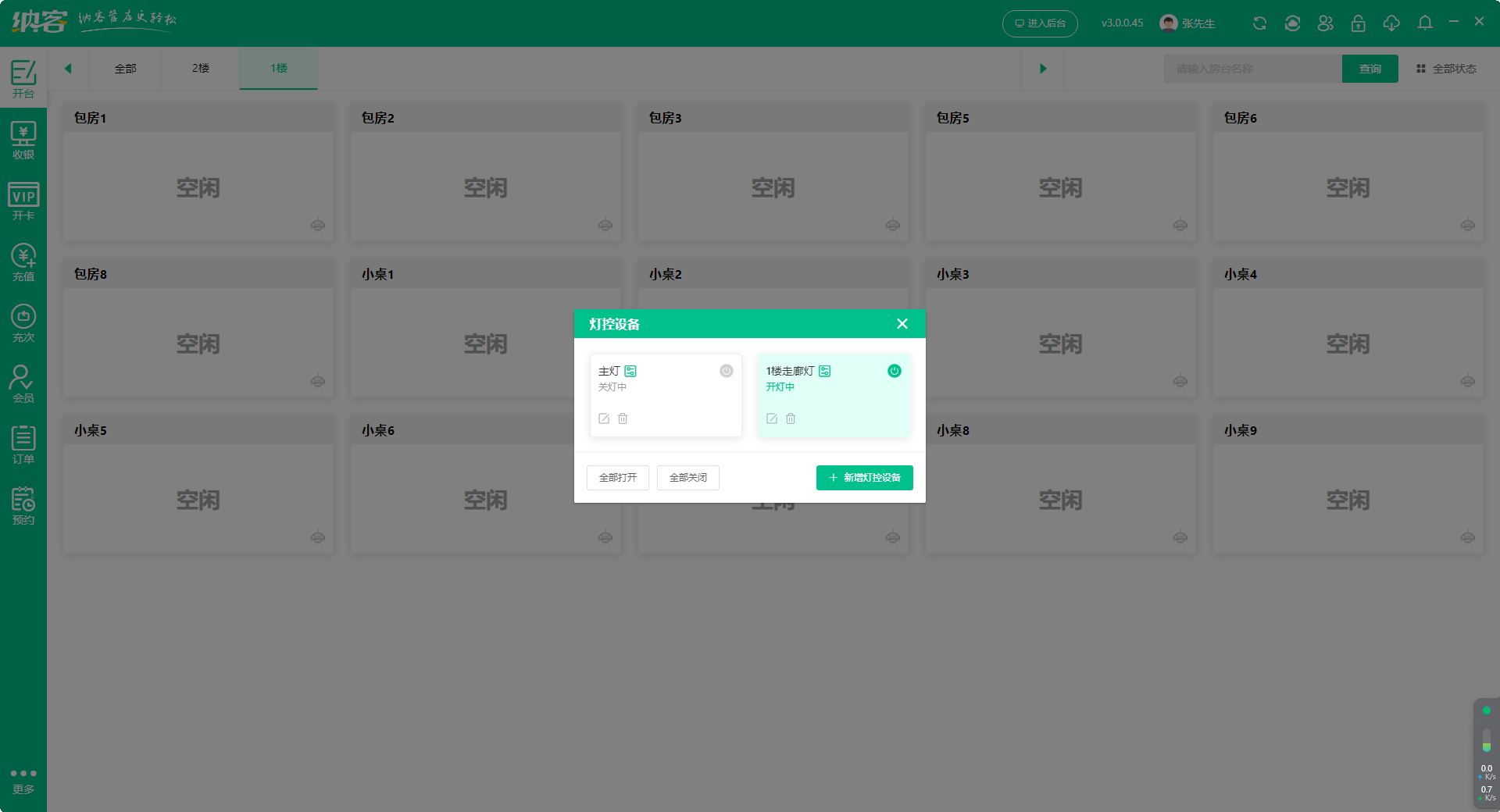The height and width of the screenshot is (812, 1500).
Task: Turn on the 主灯 power switch
Action: [727, 371]
